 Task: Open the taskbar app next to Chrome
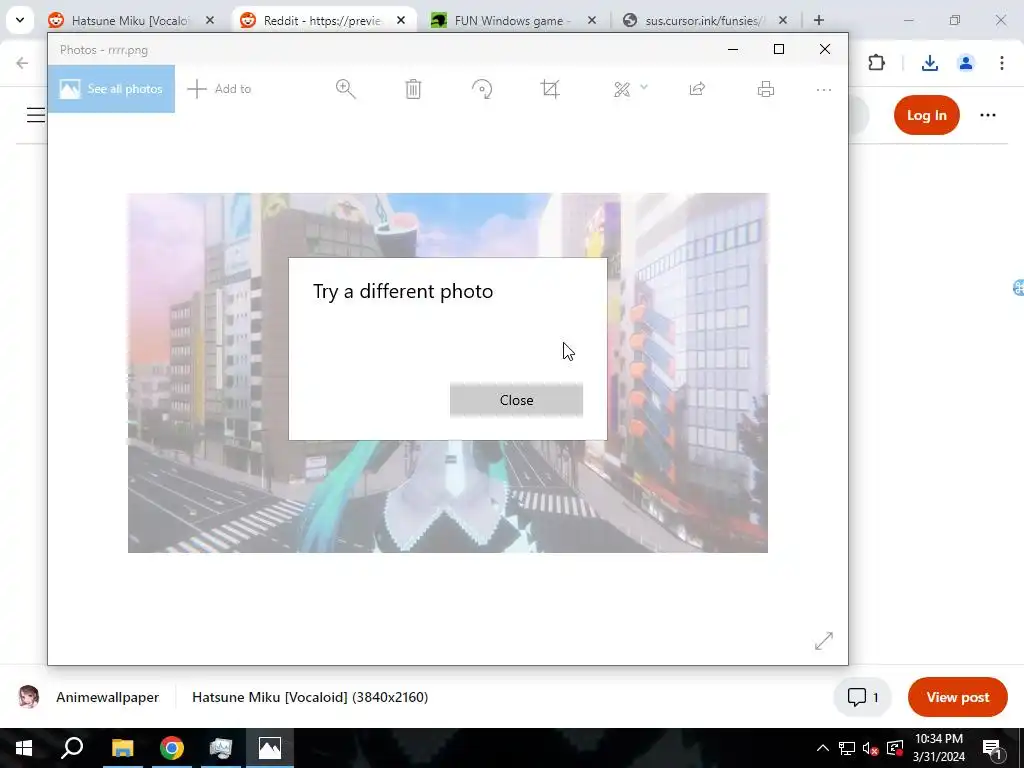(x=221, y=748)
